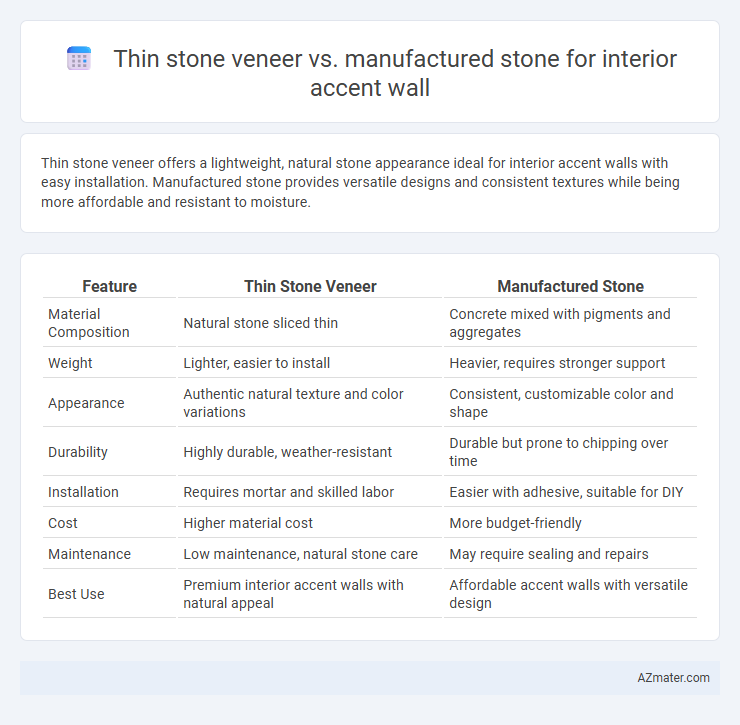
Task: Click the 'Higher material cost' cell
Action: tap(248, 523)
